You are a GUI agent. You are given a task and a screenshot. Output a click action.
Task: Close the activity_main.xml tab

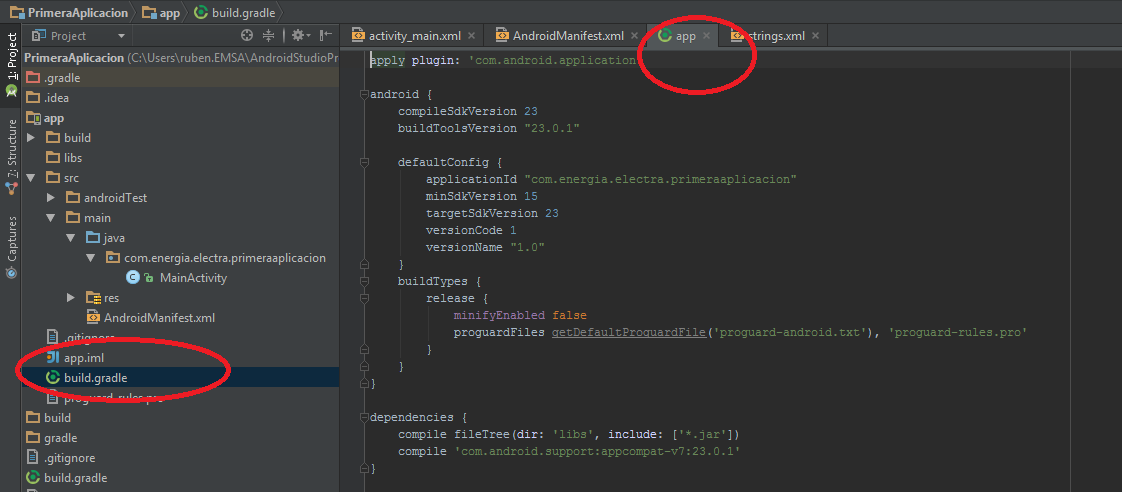tap(472, 35)
